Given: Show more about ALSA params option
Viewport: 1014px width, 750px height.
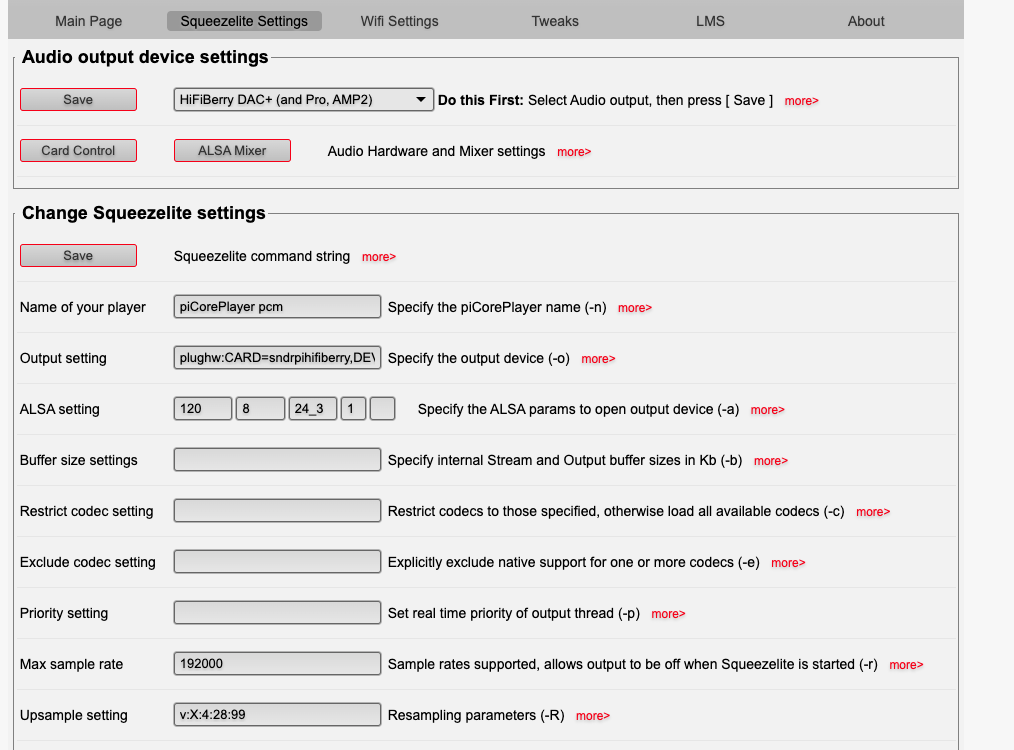Looking at the screenshot, I should [x=768, y=410].
